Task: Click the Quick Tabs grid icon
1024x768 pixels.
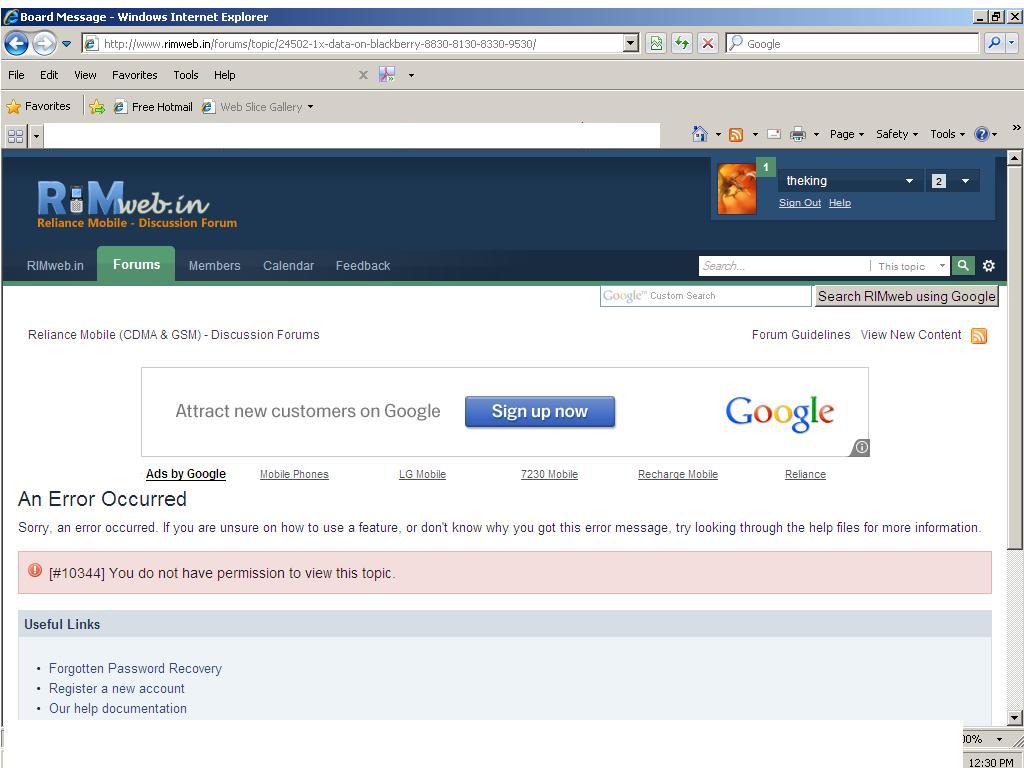Action: tap(15, 136)
